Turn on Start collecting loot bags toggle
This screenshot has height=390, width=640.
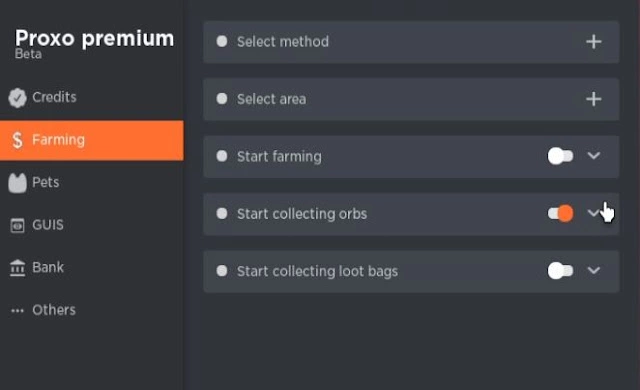pyautogui.click(x=560, y=271)
